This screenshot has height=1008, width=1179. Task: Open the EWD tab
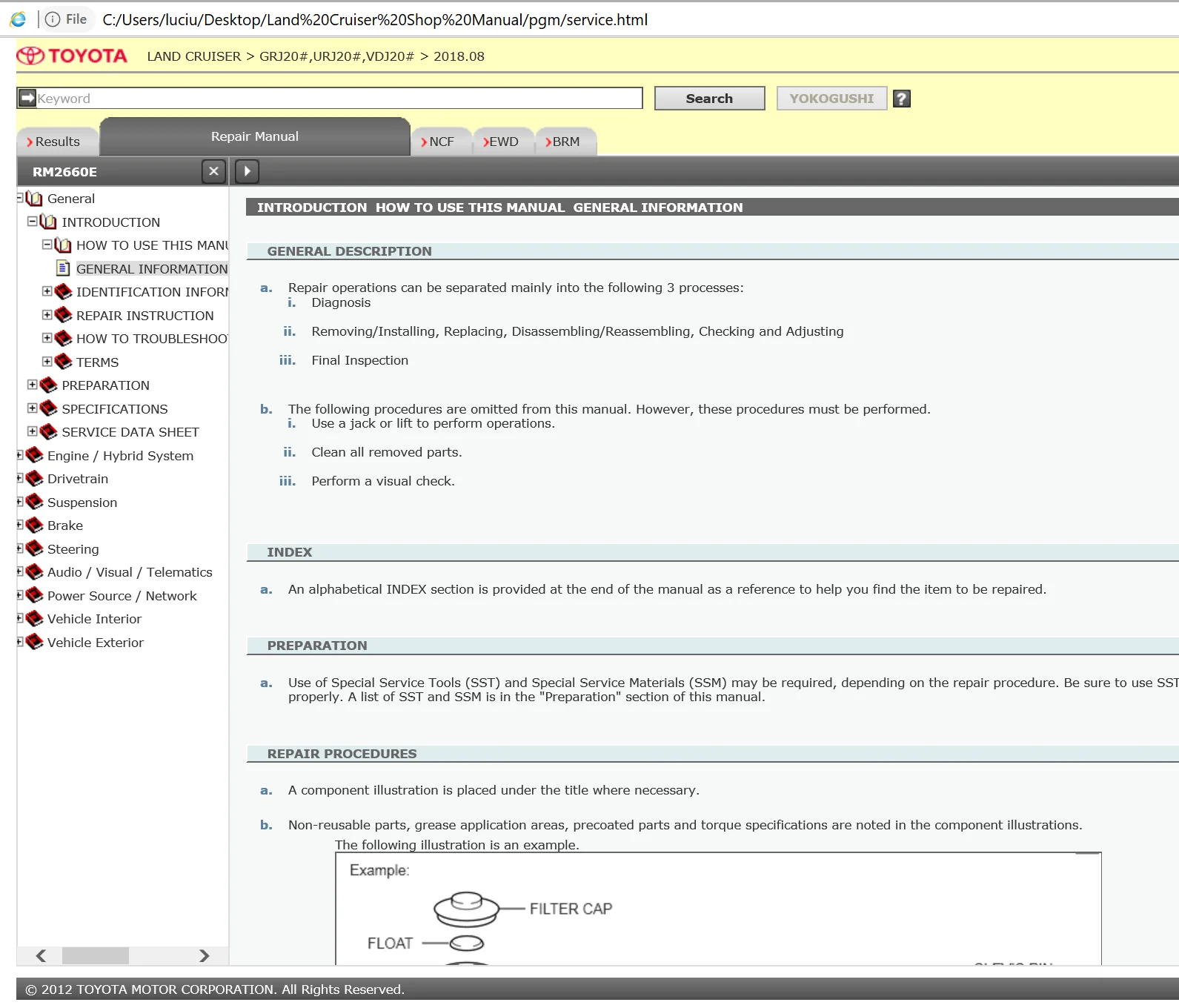502,142
